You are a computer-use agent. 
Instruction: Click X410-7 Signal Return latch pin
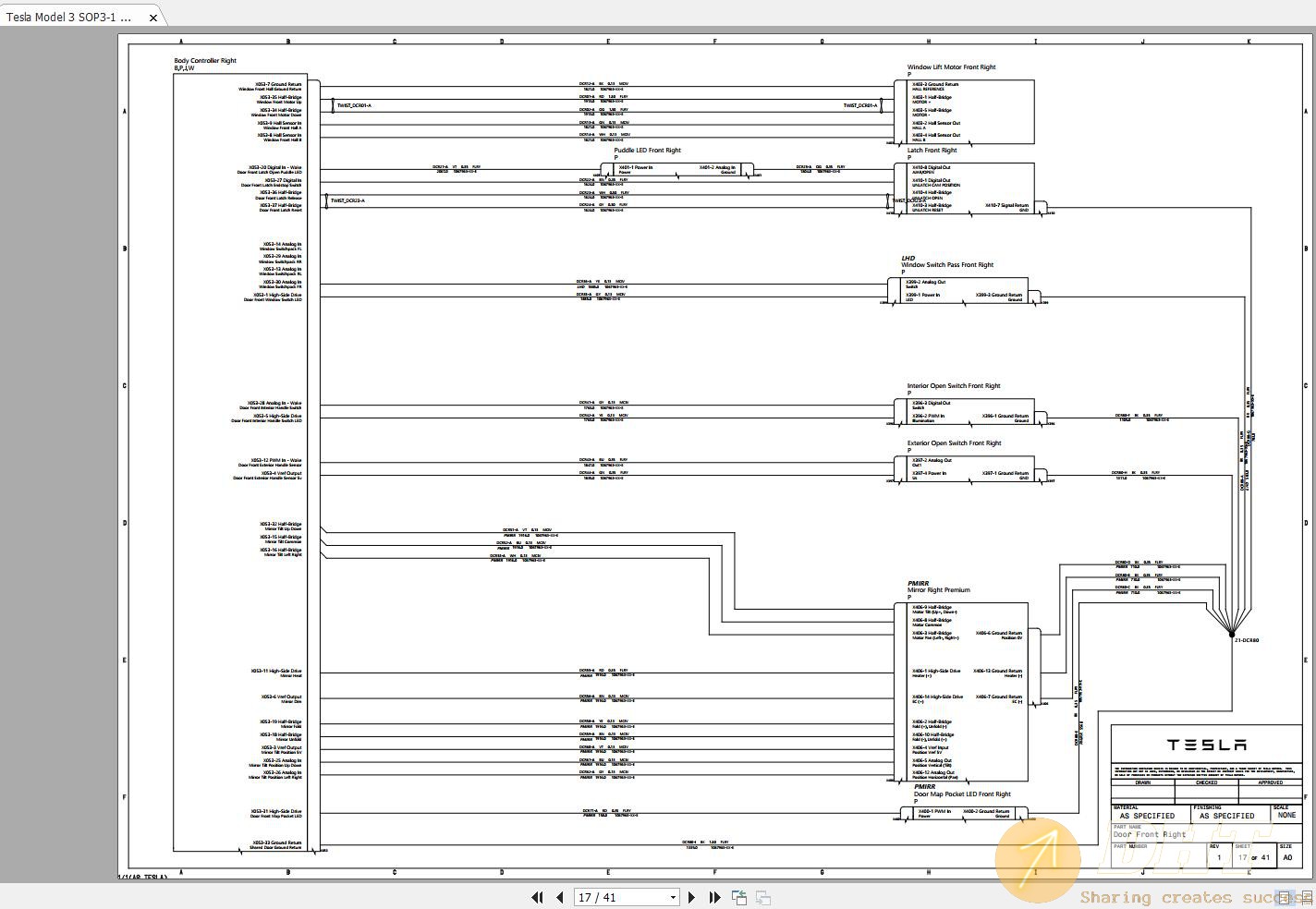(1006, 205)
